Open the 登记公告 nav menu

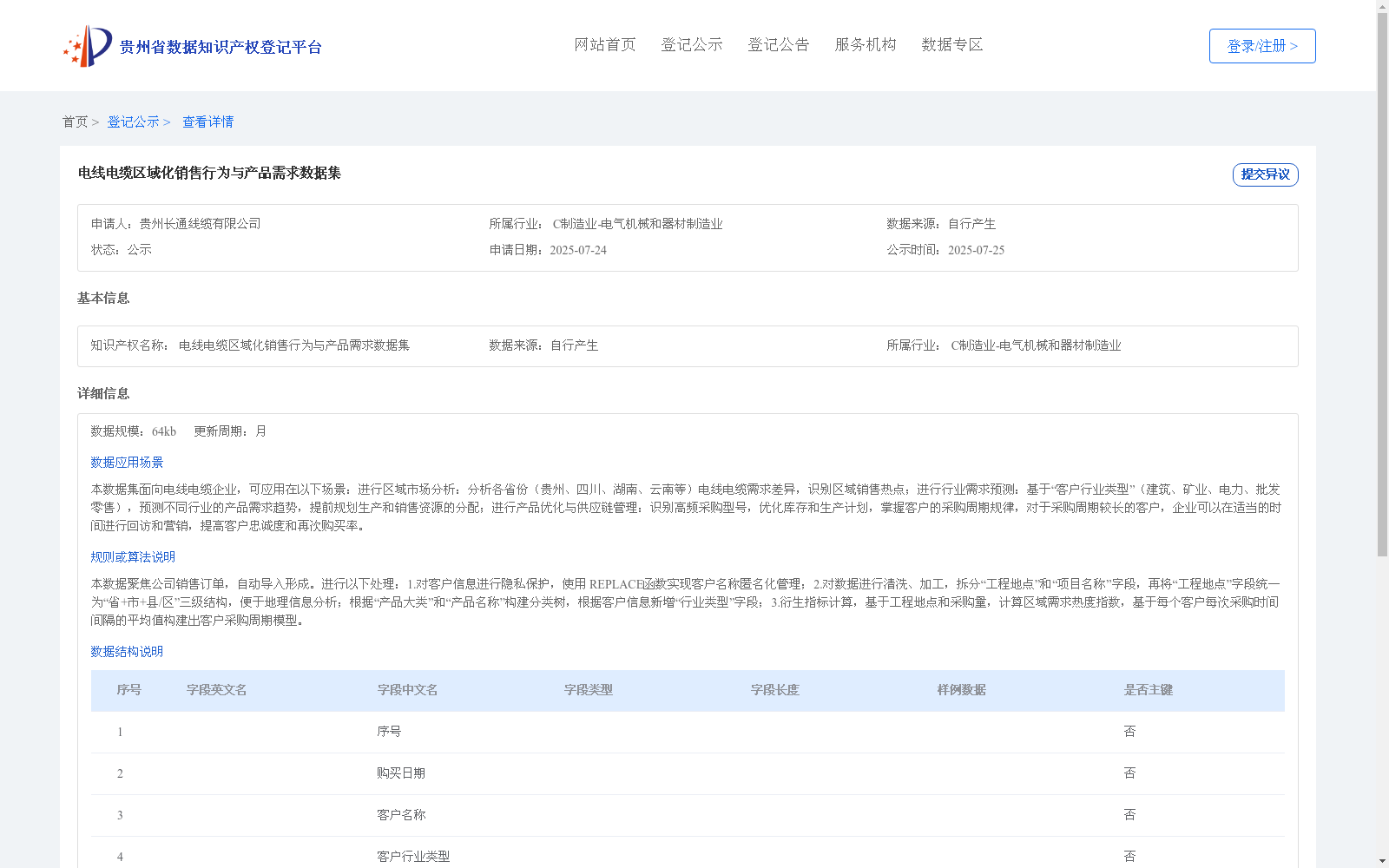[779, 44]
